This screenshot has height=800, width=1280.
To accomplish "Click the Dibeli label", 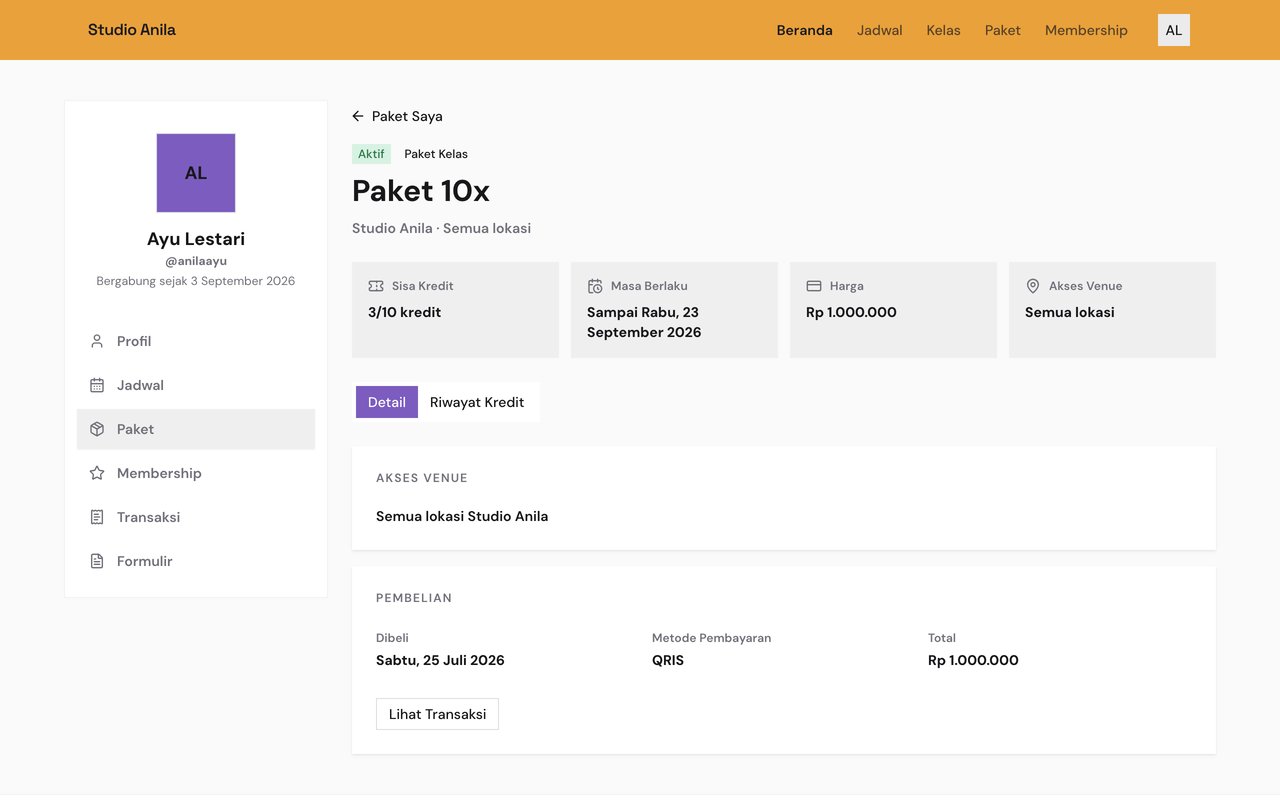I will pos(392,638).
